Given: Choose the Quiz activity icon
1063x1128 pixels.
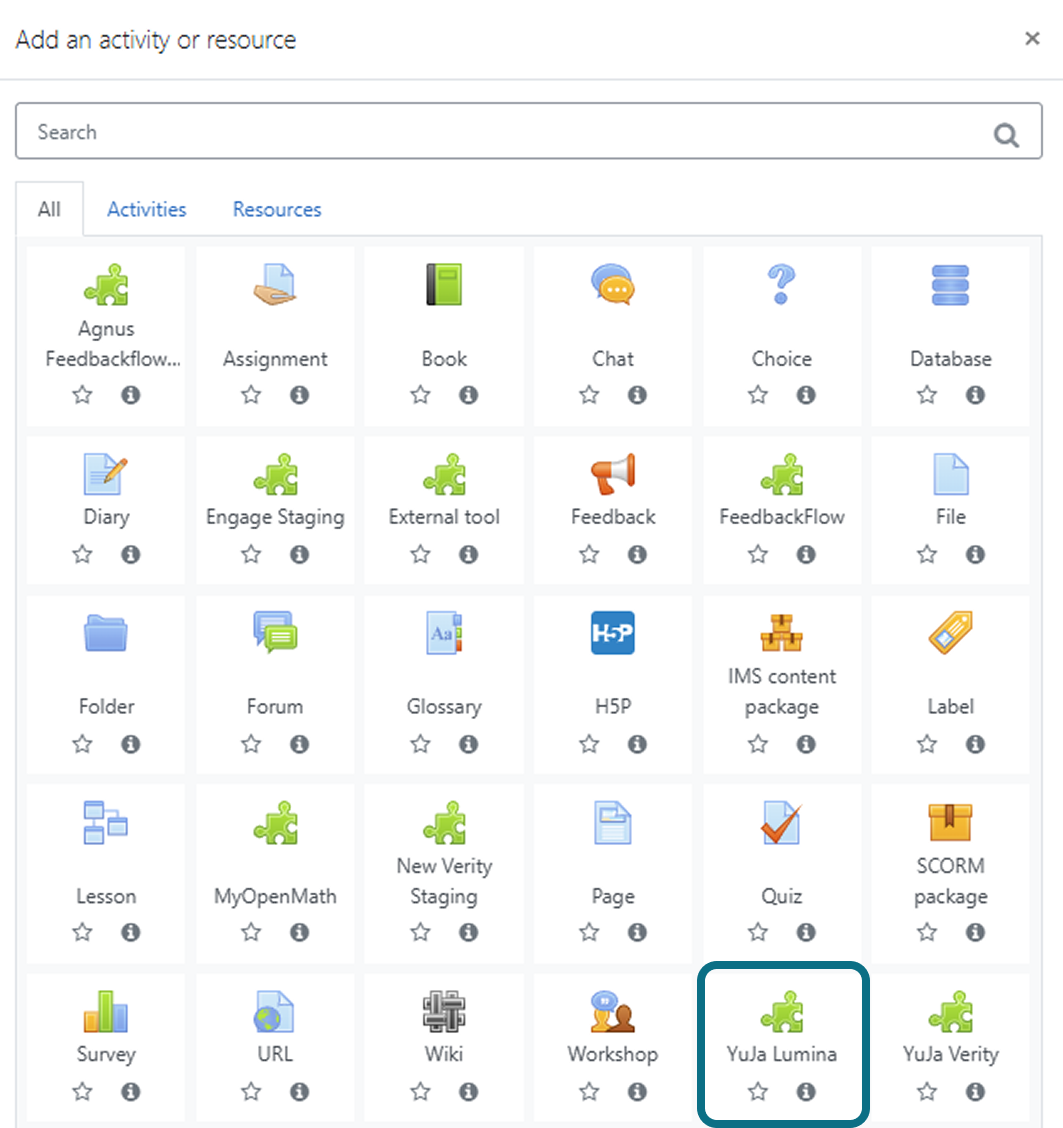Looking at the screenshot, I should (x=781, y=822).
